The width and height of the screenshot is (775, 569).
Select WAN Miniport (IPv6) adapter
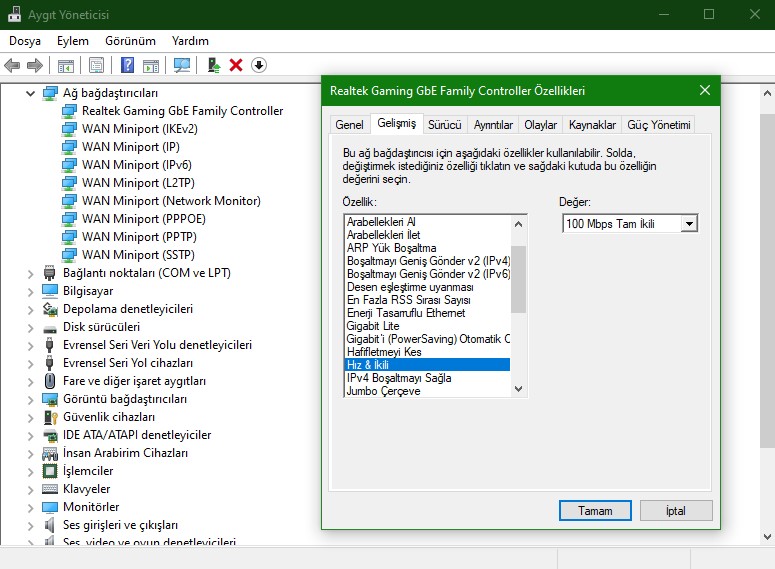[137, 165]
